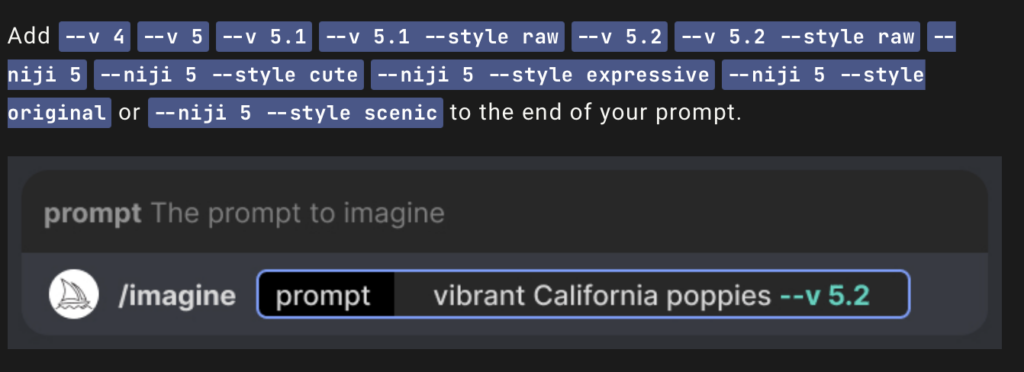Click the prompt description hint text
Viewport: 1024px width, 372px height.
(x=297, y=213)
